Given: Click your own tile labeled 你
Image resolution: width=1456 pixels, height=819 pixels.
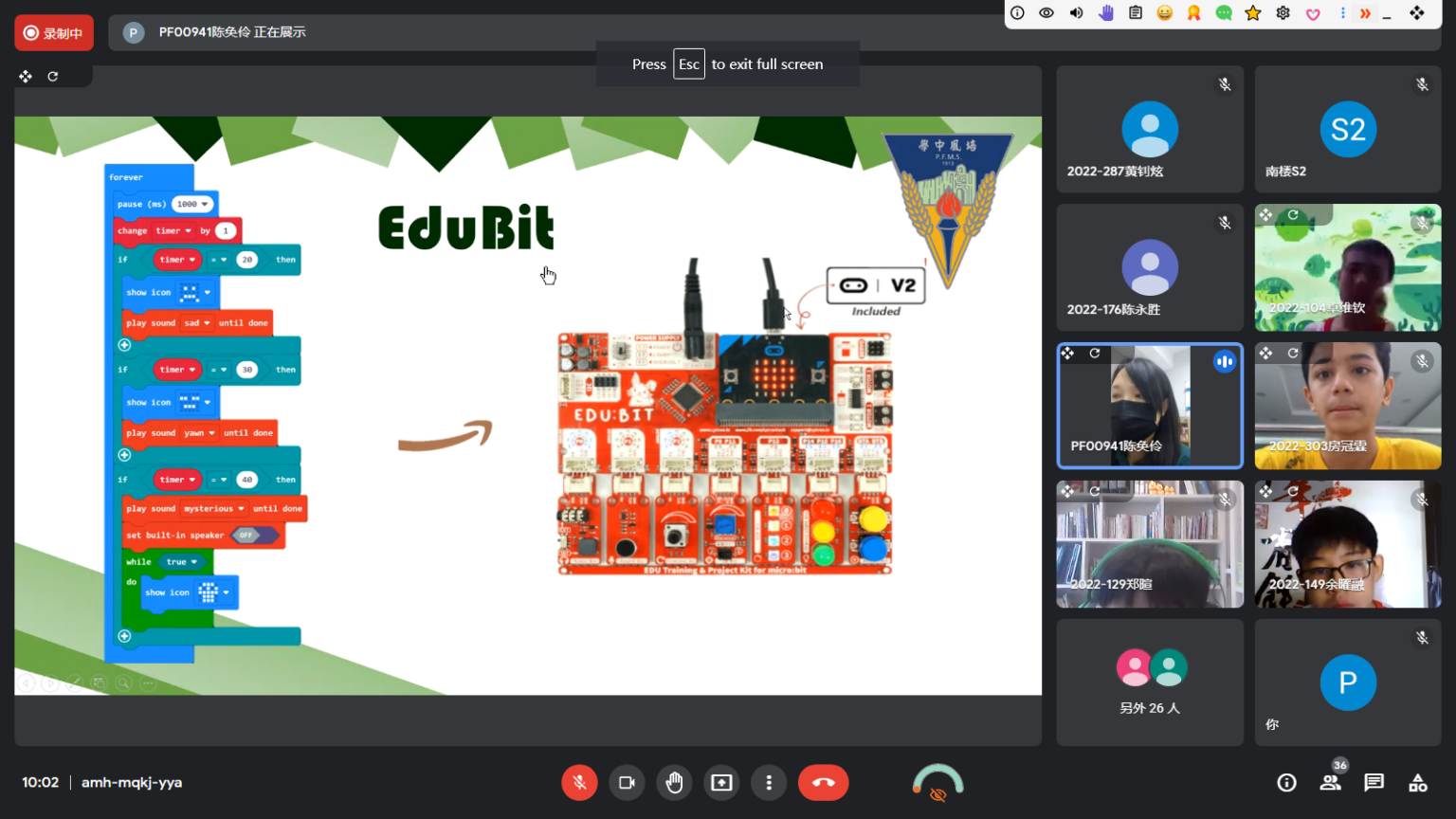Looking at the screenshot, I should pos(1348,682).
